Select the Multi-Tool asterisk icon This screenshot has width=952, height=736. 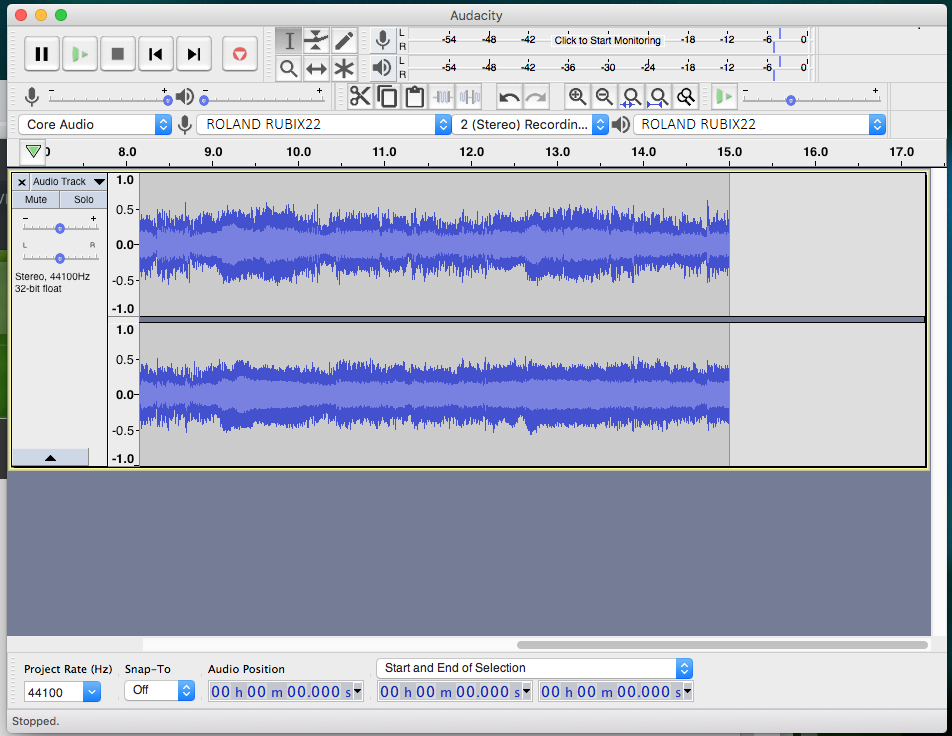tap(344, 68)
